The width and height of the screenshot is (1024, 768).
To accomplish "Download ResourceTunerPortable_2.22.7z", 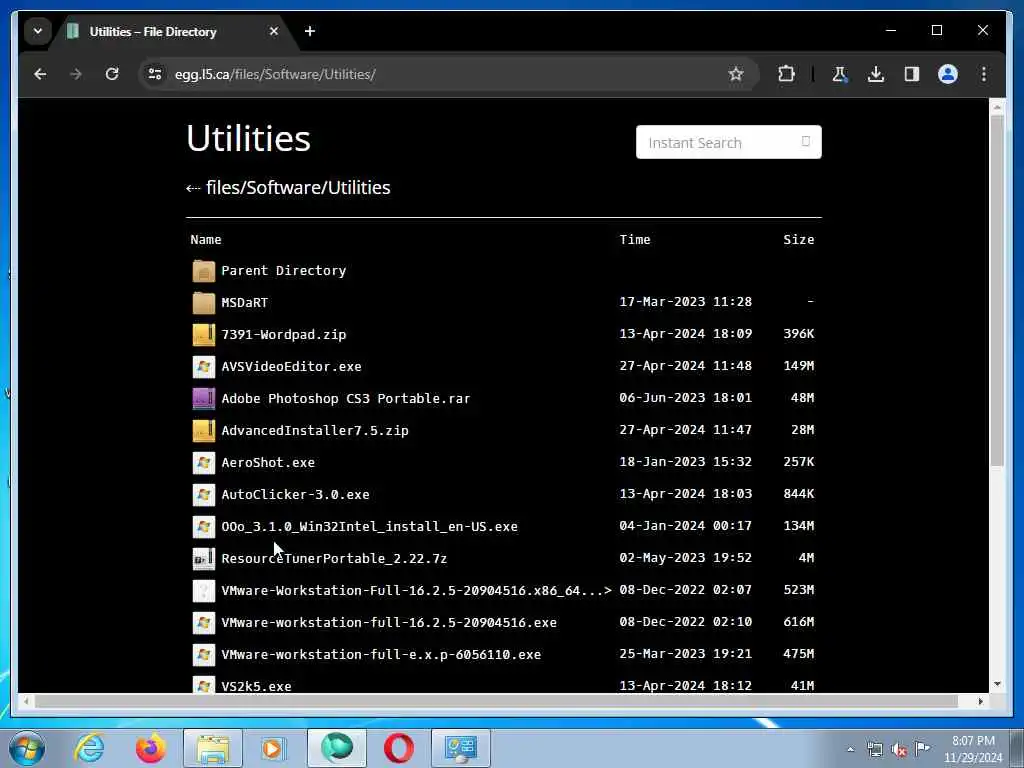I will click(x=334, y=558).
